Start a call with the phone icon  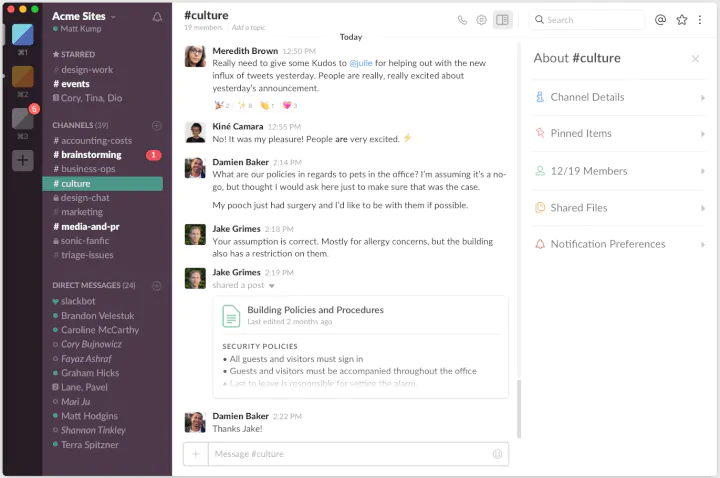point(462,20)
